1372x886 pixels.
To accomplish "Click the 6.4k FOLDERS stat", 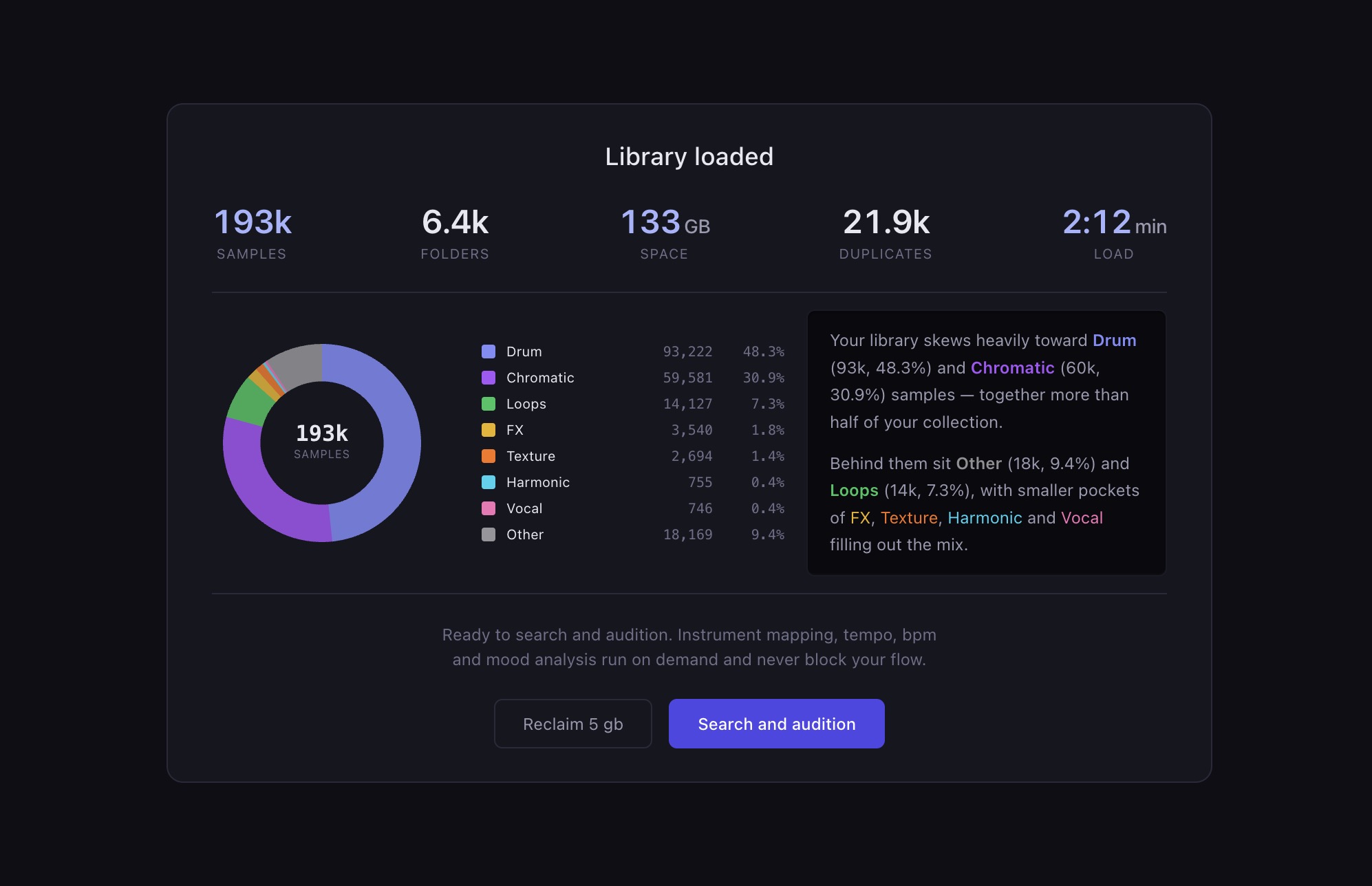I will (455, 234).
